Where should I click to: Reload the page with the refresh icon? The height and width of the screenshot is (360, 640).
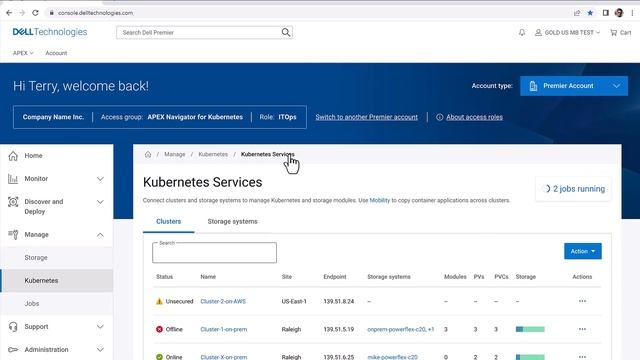(x=36, y=13)
